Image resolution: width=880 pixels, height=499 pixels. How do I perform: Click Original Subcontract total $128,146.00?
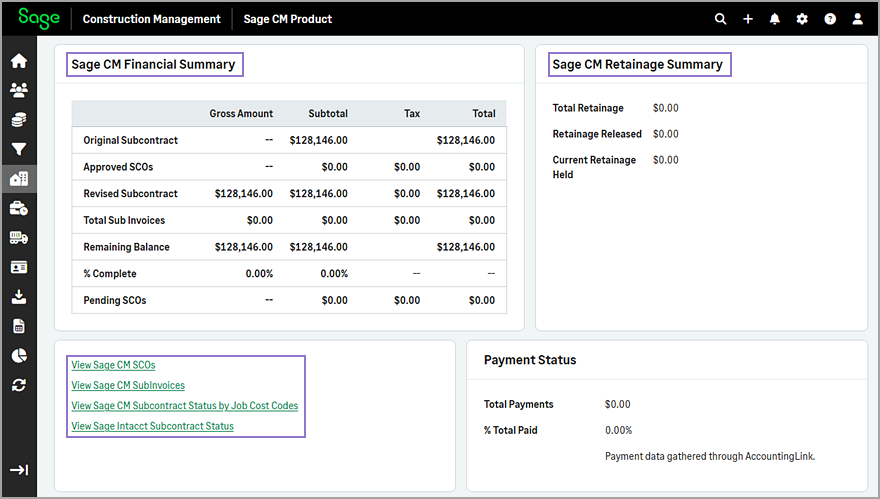[466, 140]
